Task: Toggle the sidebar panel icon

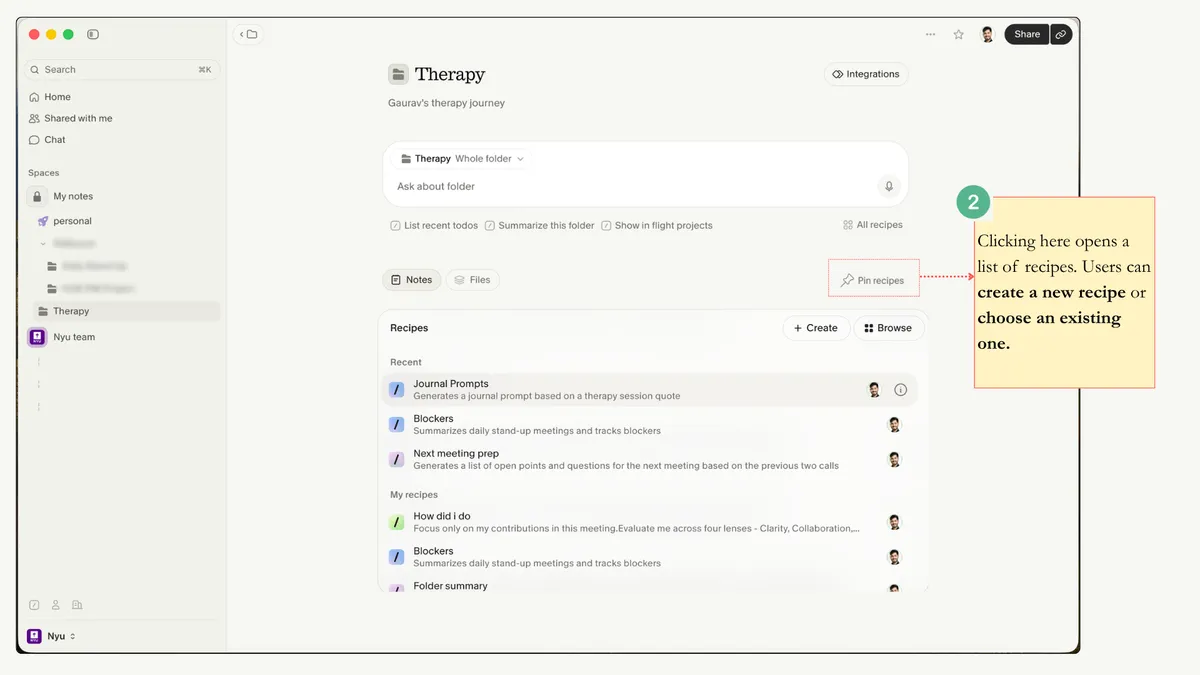Action: click(93, 34)
